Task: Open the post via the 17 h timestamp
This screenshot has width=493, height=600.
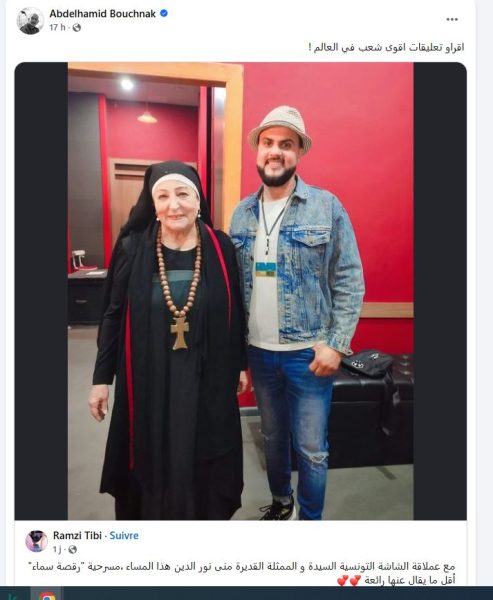Action: tap(57, 28)
